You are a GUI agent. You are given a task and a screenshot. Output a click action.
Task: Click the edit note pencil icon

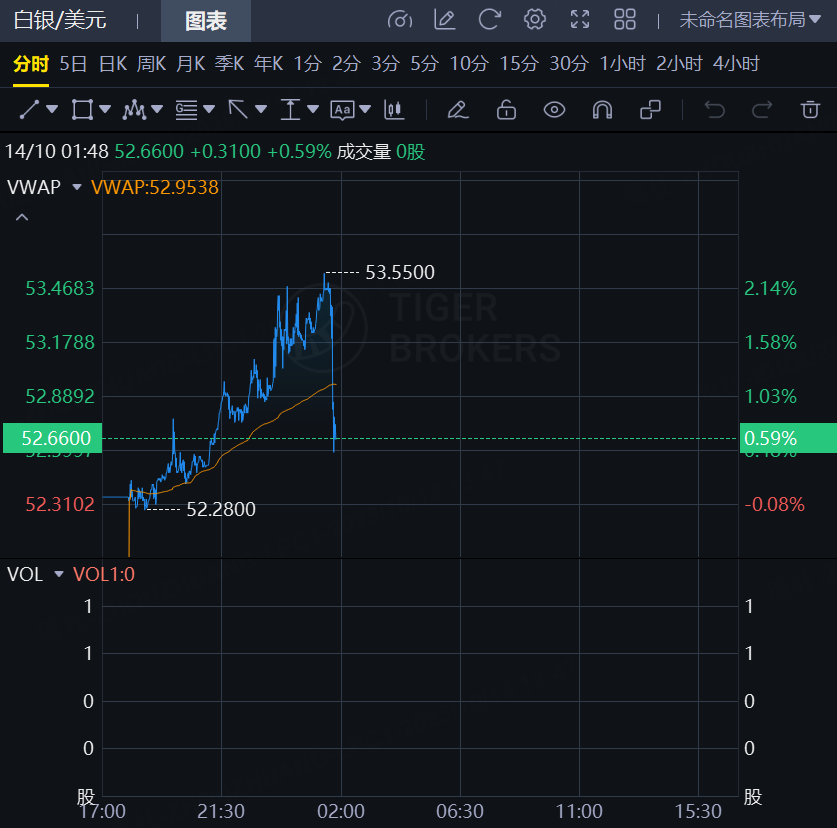[444, 20]
